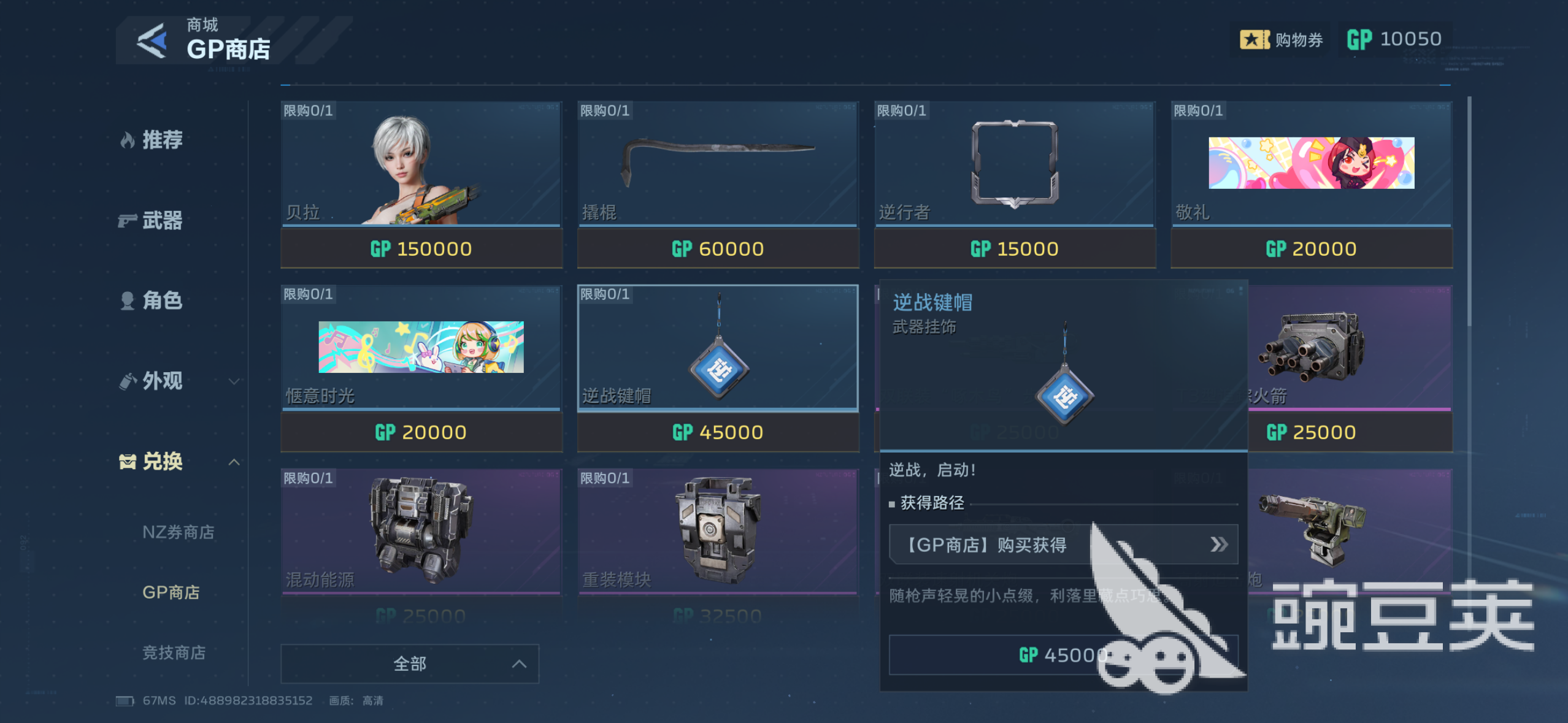Viewport: 1568px width, 723px height.
Task: Expand the 外观 category chevron
Action: pos(234,381)
